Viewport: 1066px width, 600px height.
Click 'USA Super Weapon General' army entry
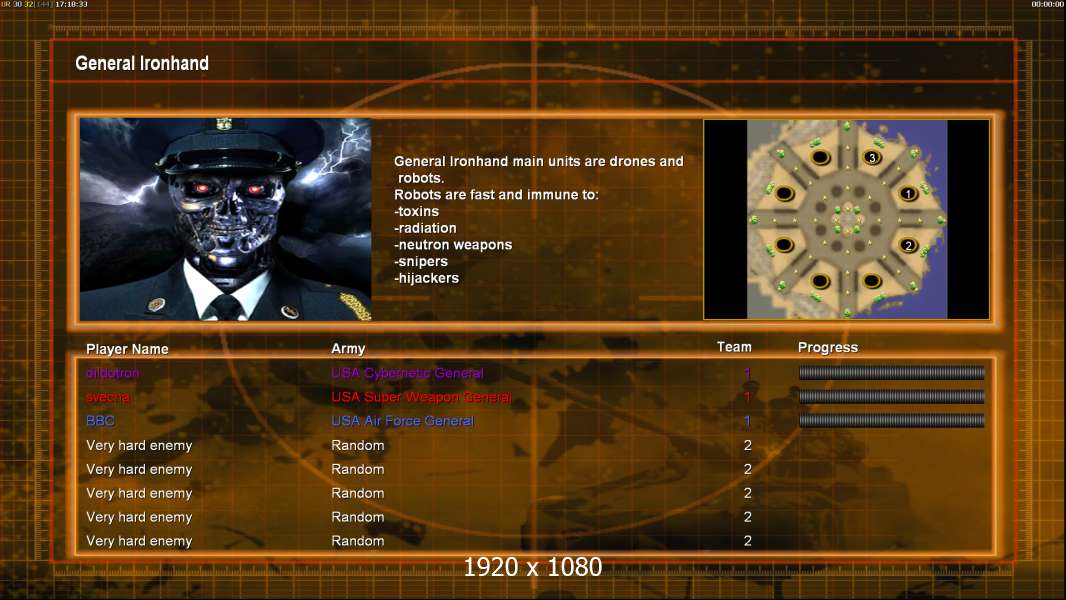click(x=422, y=397)
